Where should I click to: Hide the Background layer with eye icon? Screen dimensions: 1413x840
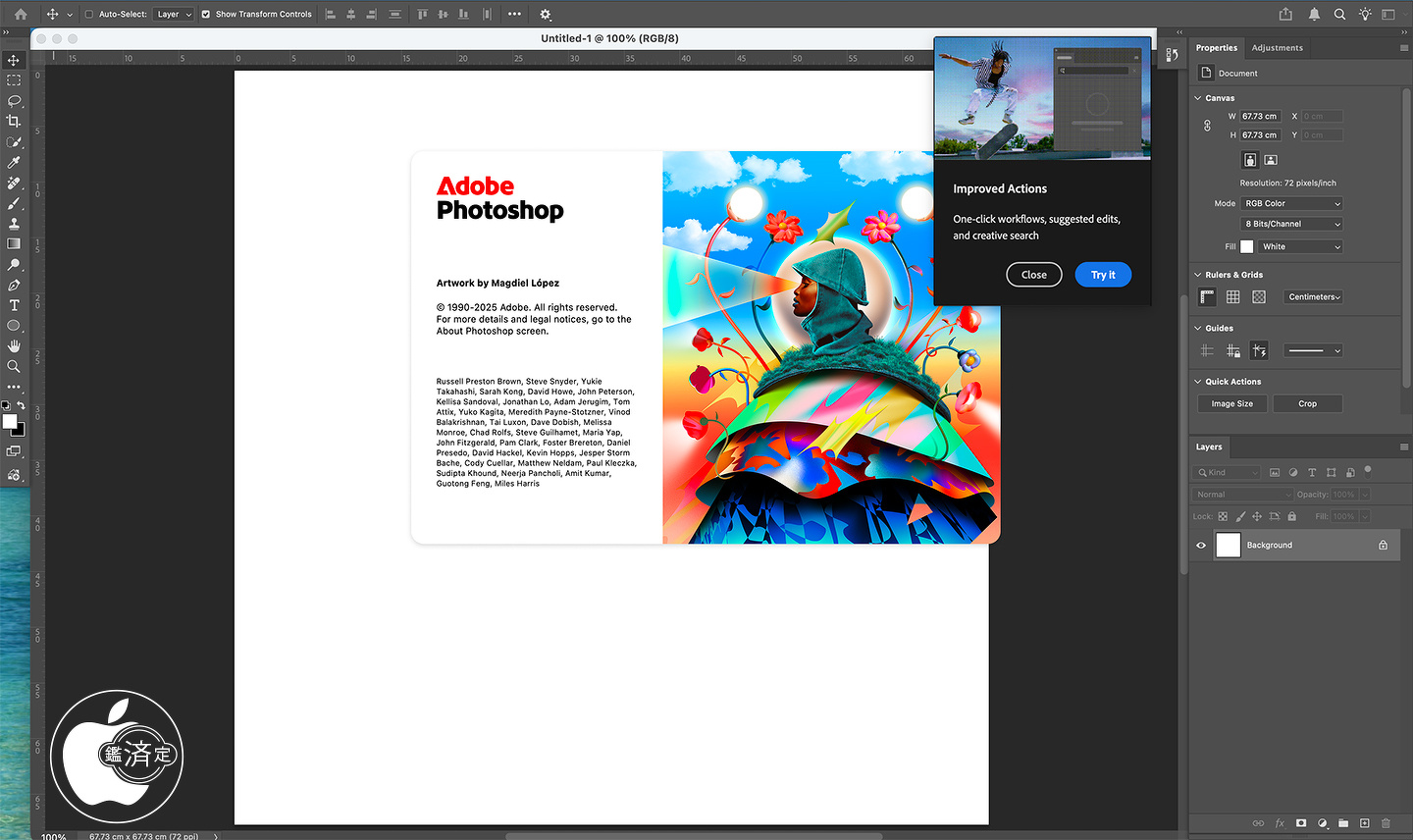1201,546
